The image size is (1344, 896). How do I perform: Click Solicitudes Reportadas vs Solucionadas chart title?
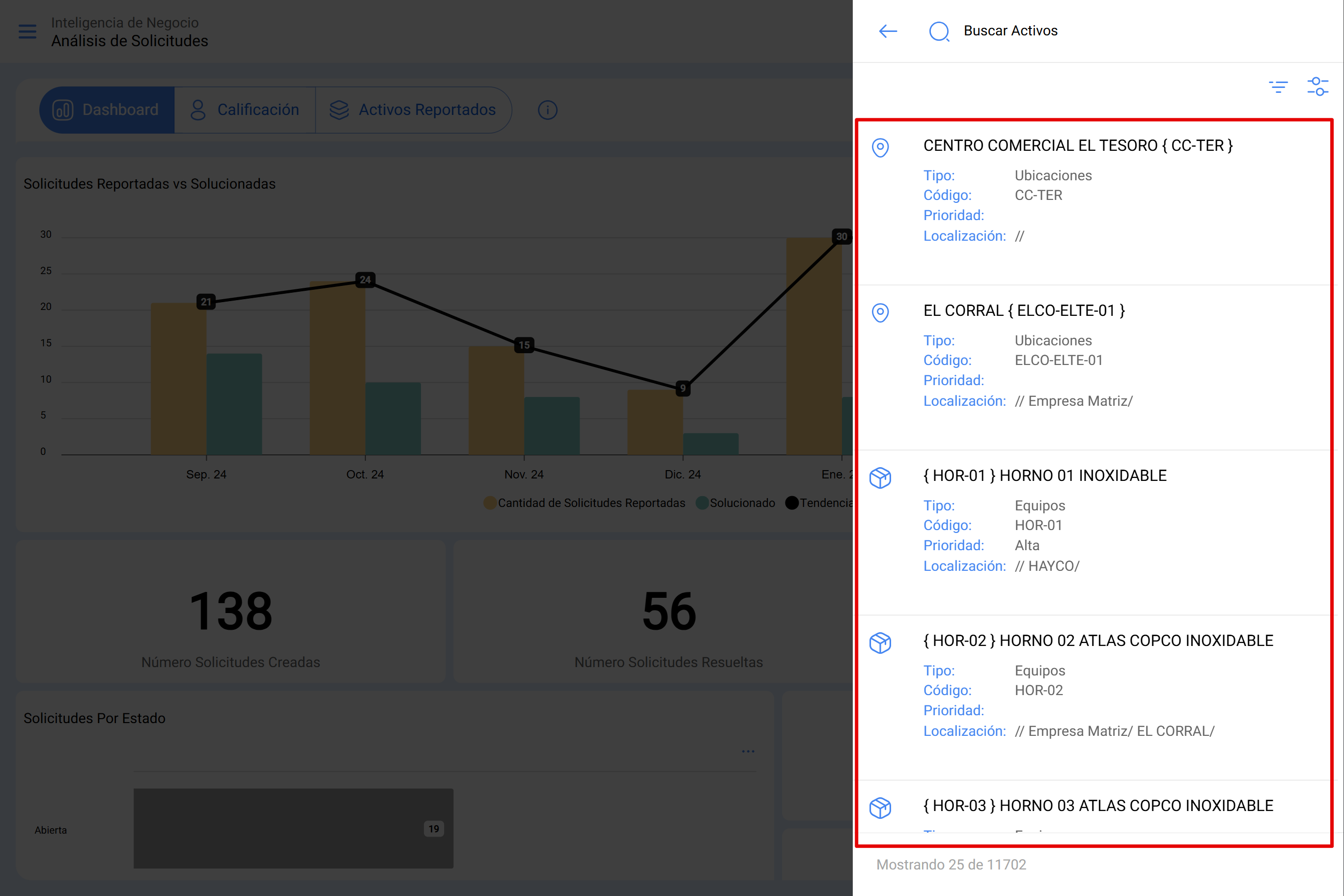tap(149, 184)
